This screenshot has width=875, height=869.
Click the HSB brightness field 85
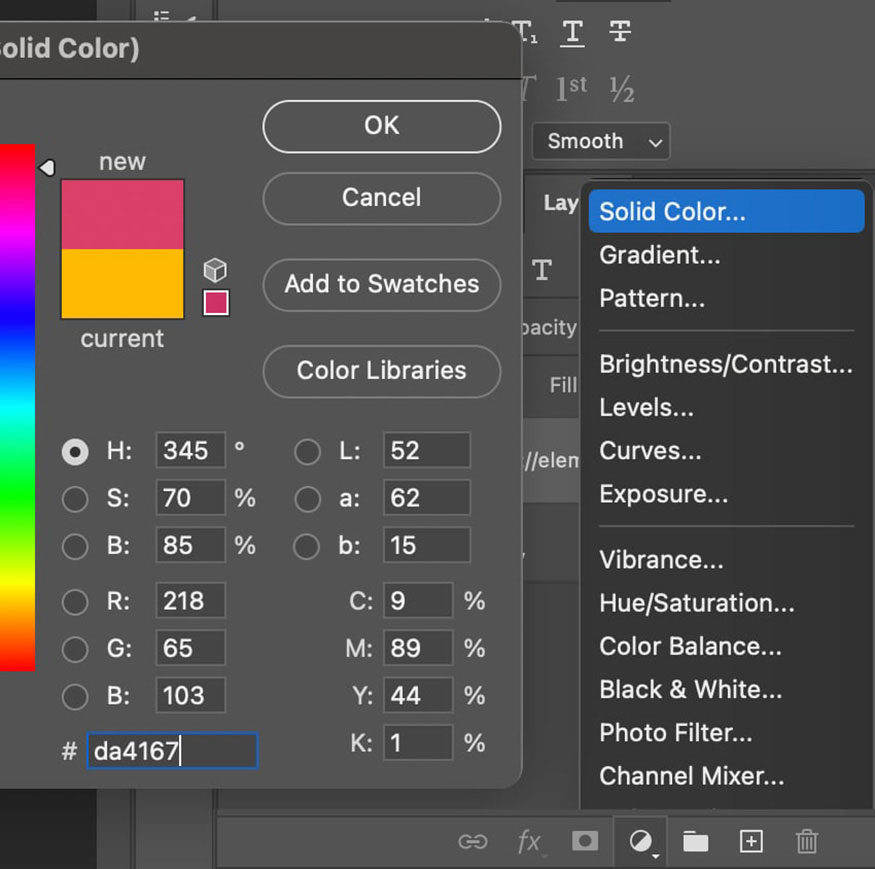click(x=190, y=545)
